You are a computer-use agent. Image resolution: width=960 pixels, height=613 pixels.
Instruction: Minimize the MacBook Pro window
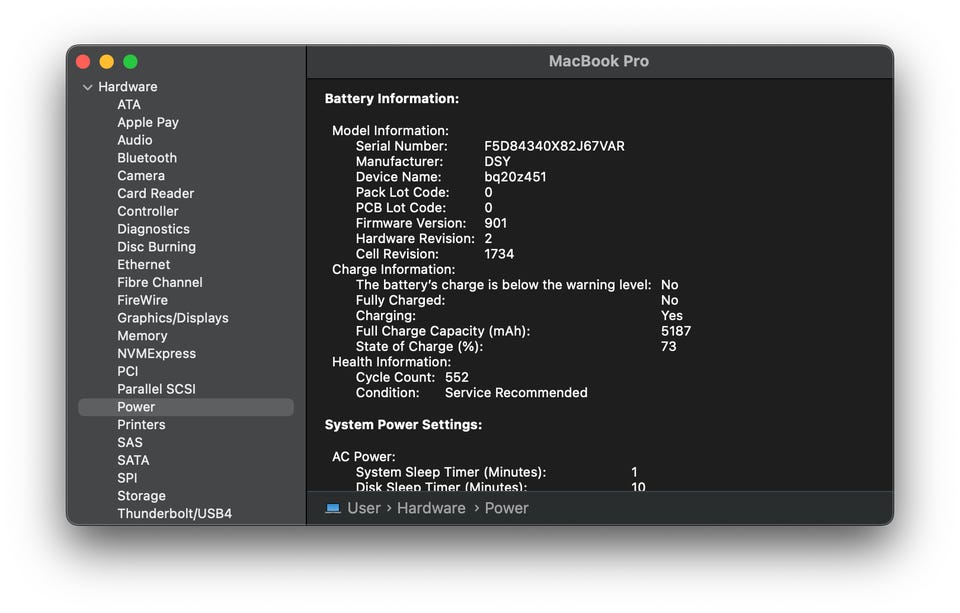(107, 62)
